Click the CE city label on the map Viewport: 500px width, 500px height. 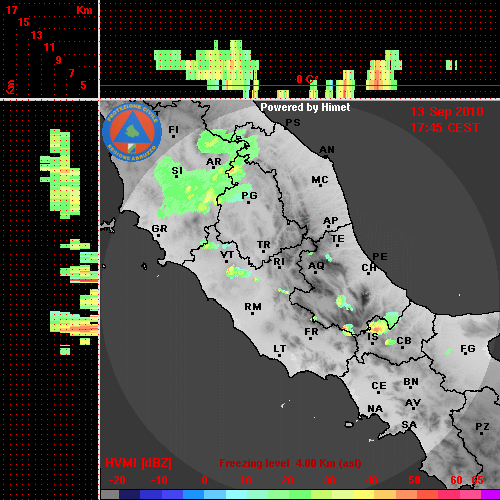click(x=379, y=386)
